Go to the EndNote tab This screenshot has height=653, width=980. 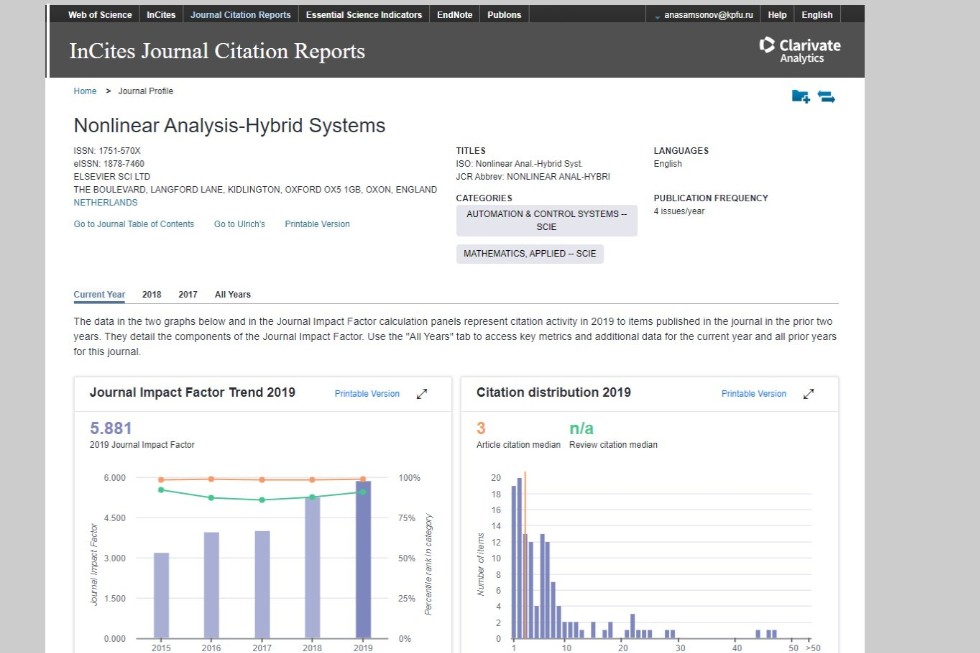(x=455, y=15)
